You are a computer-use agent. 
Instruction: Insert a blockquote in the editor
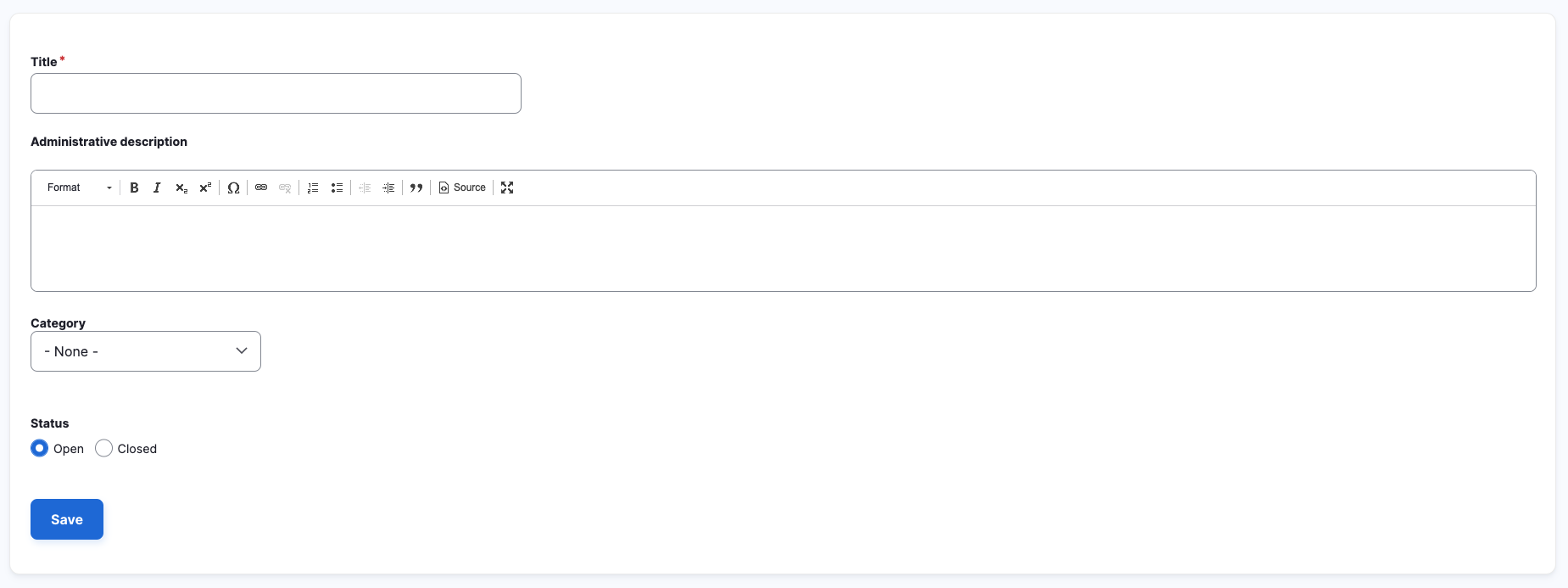[x=416, y=188]
